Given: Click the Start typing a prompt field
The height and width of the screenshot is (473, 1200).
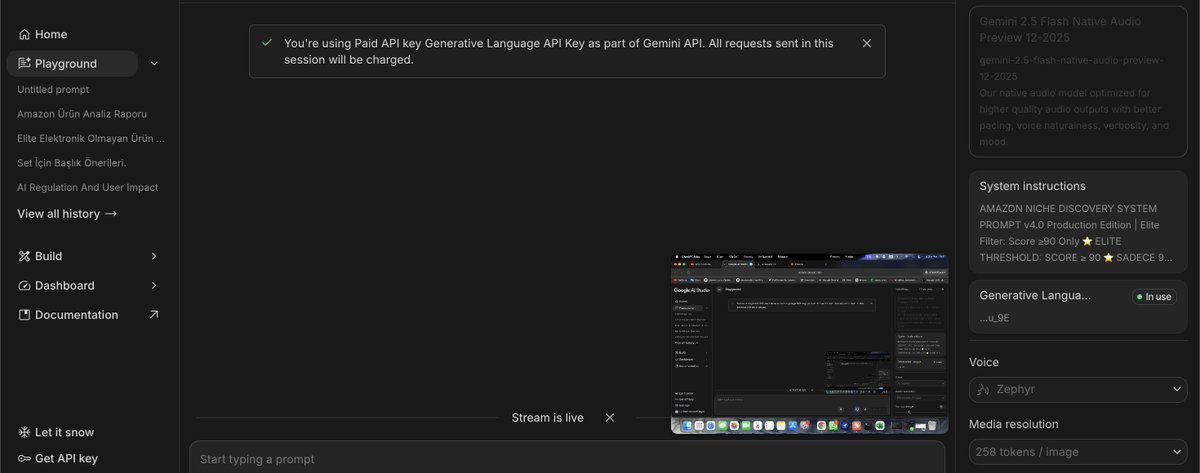Looking at the screenshot, I should tap(567, 458).
